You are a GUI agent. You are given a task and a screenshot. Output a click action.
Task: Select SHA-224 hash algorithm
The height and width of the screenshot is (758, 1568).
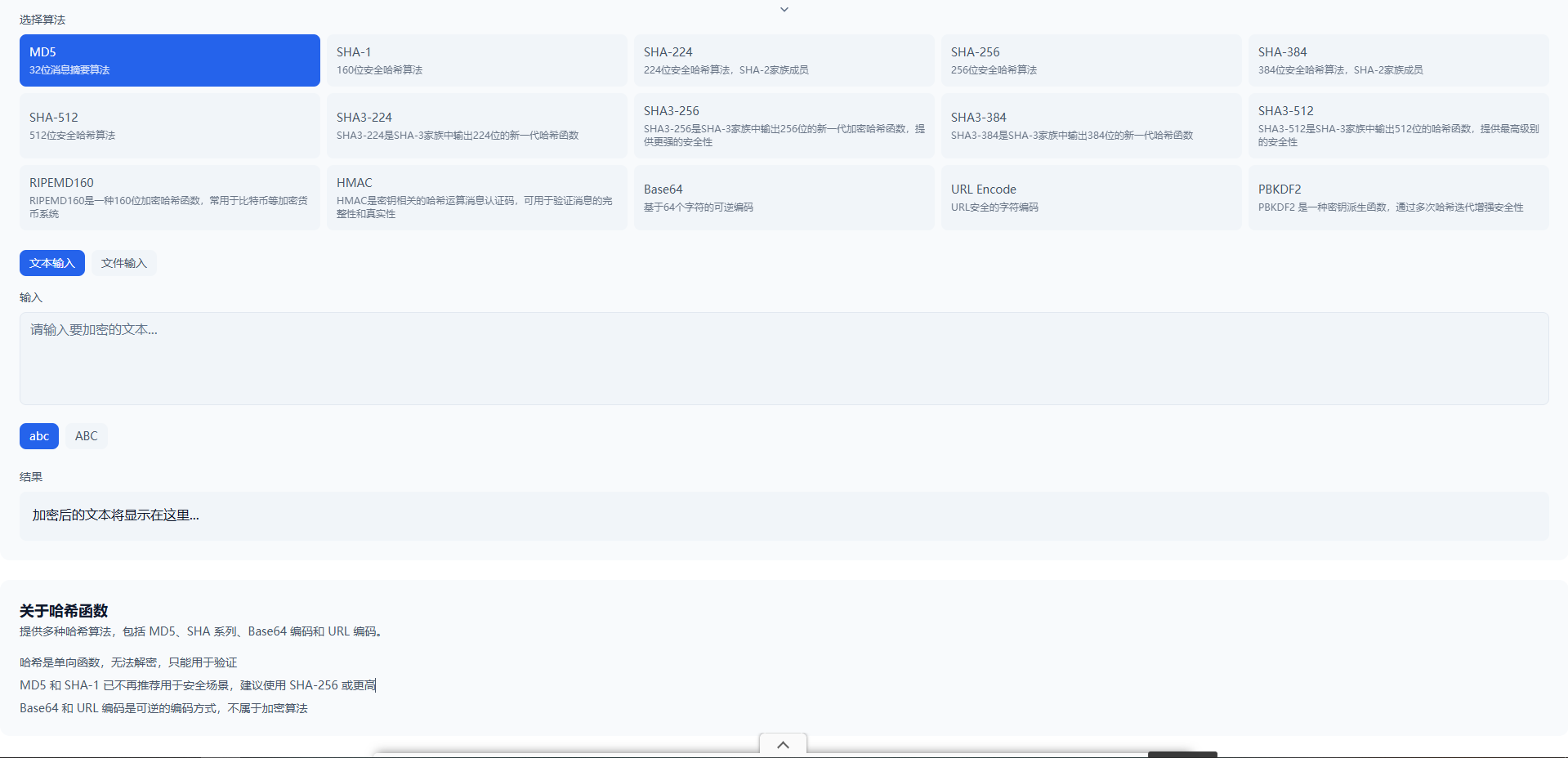pyautogui.click(x=784, y=60)
